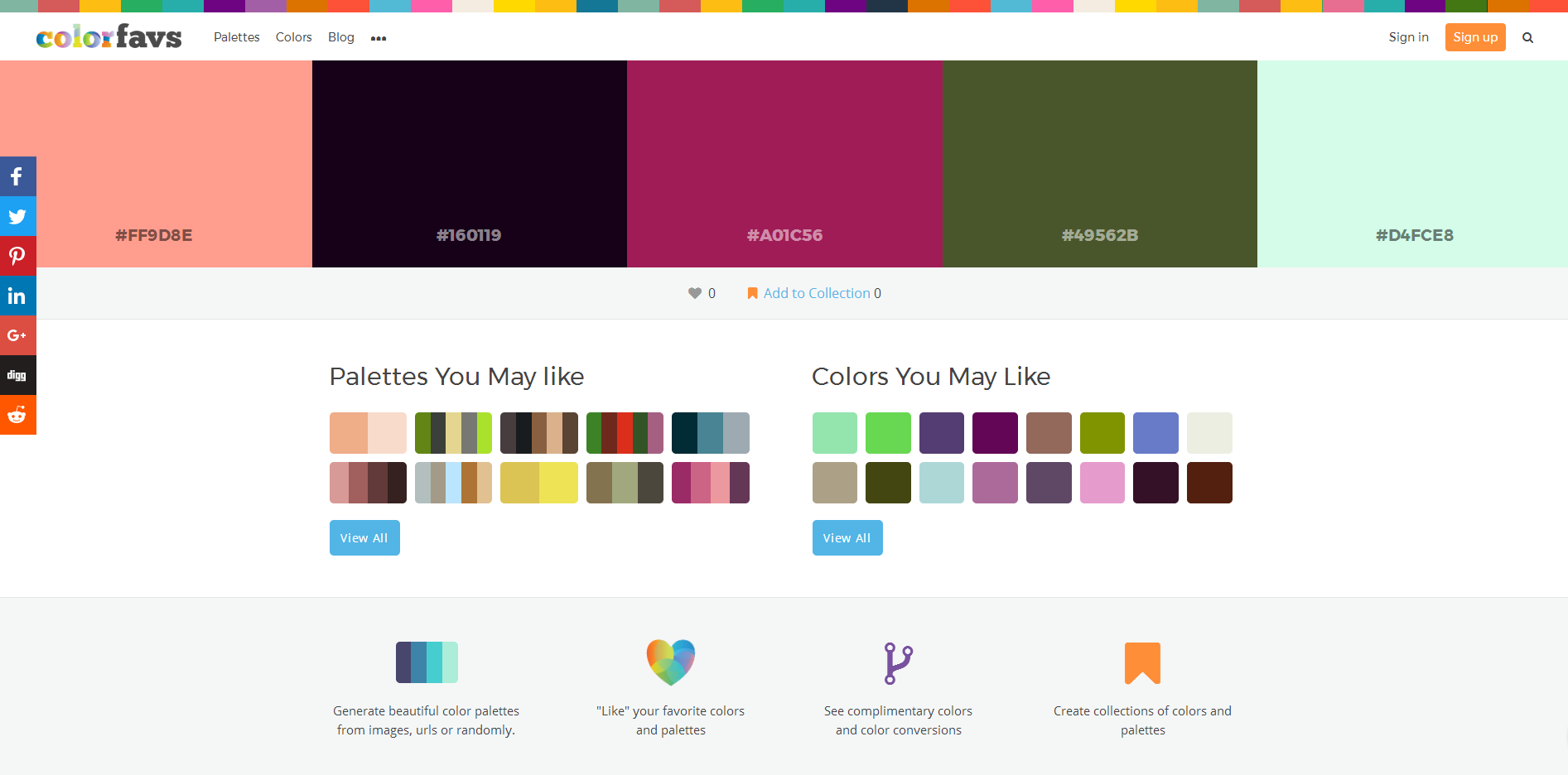Screen dimensions: 1568x775
Task: View all suggested palettes
Action: 364,538
